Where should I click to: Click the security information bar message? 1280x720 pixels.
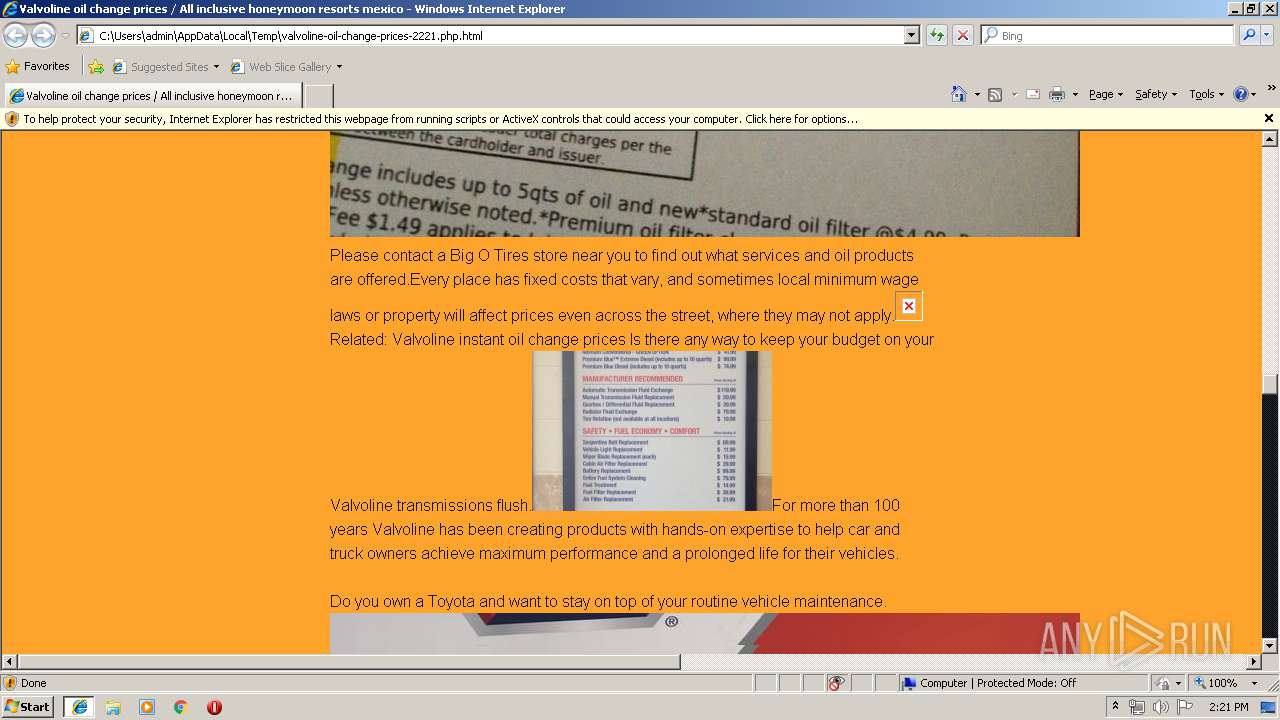[x=440, y=119]
